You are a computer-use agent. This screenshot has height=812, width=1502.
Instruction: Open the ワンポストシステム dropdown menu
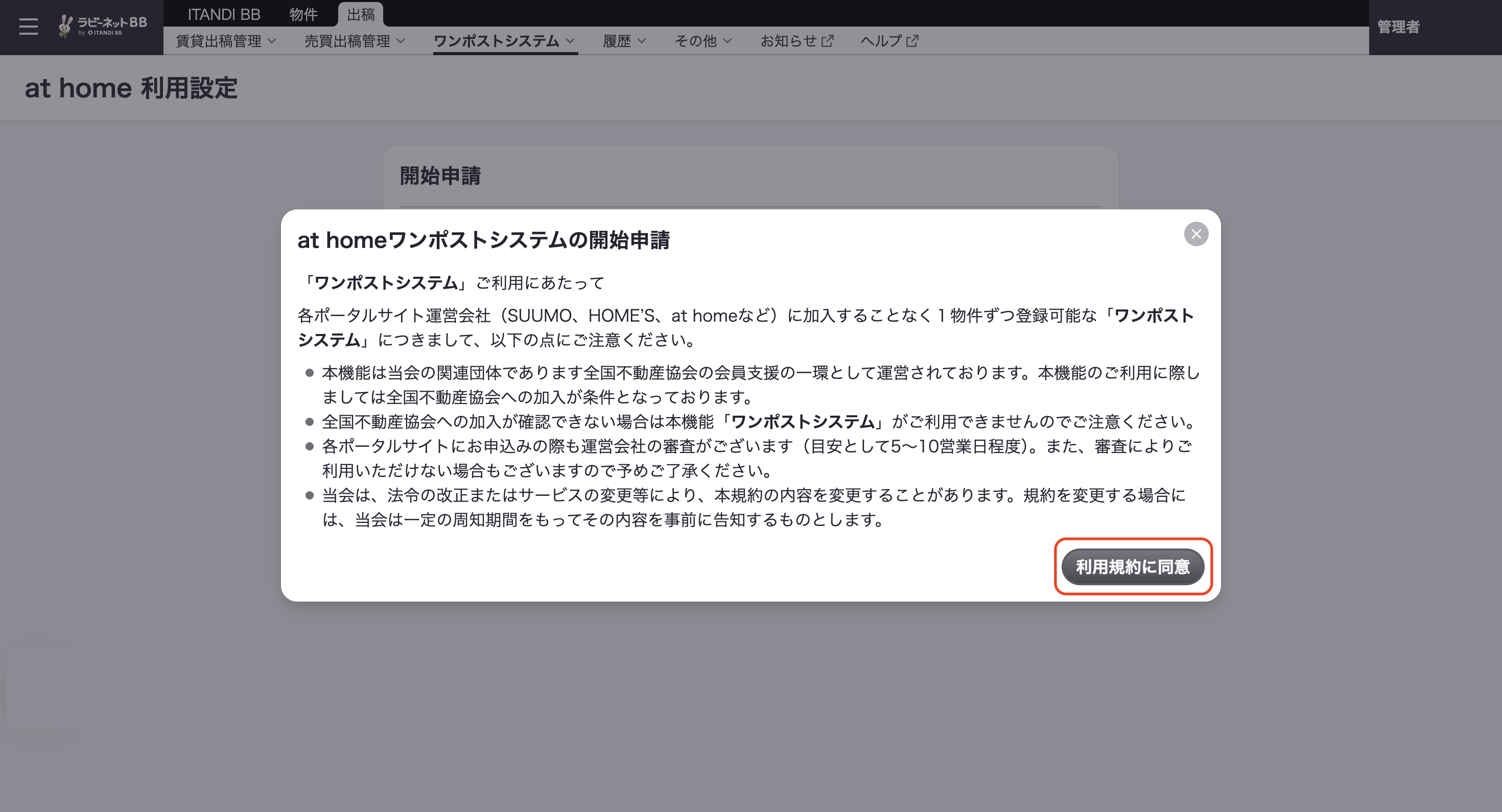[x=505, y=41]
